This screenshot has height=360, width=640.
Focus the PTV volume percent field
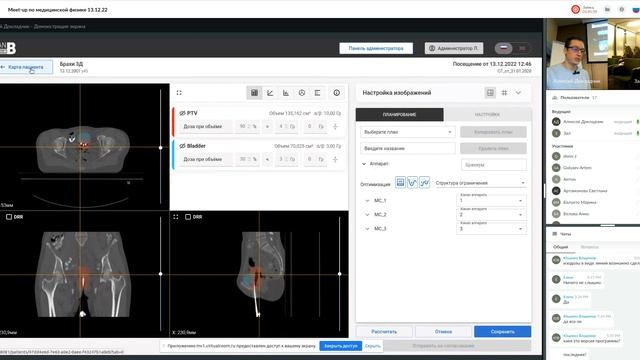tap(247, 127)
